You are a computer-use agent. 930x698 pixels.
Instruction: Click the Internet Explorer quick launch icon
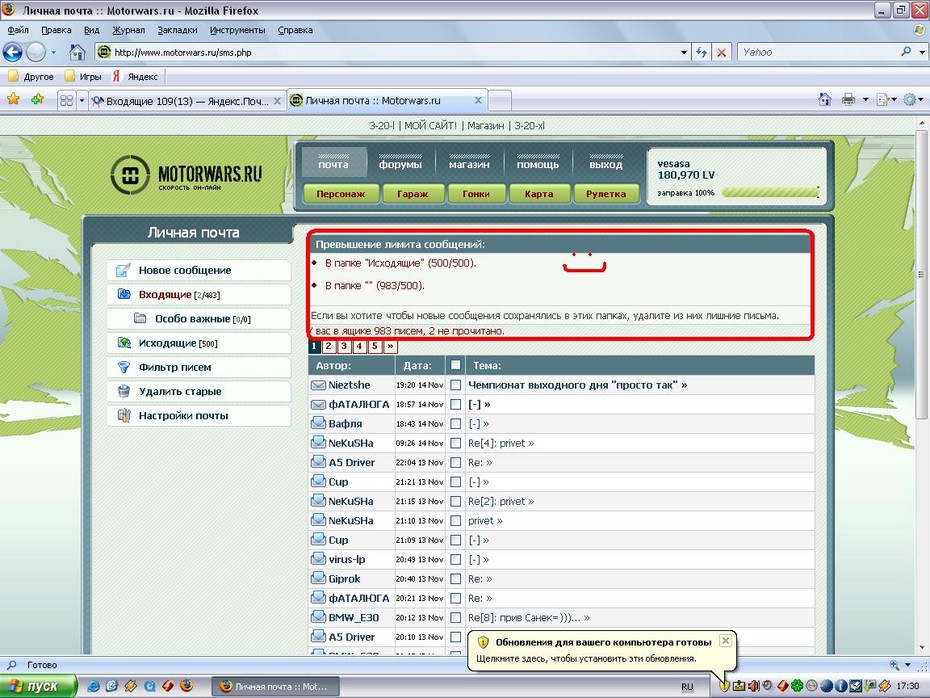[x=93, y=686]
